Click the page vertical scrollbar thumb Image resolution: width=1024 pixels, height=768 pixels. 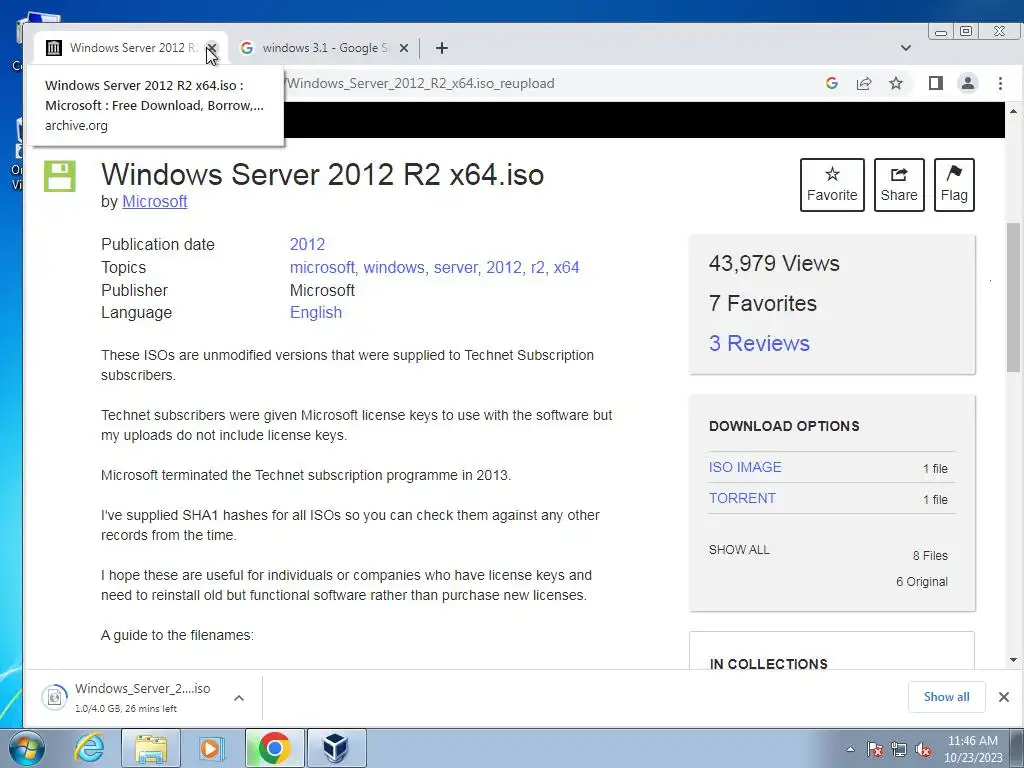click(1013, 297)
